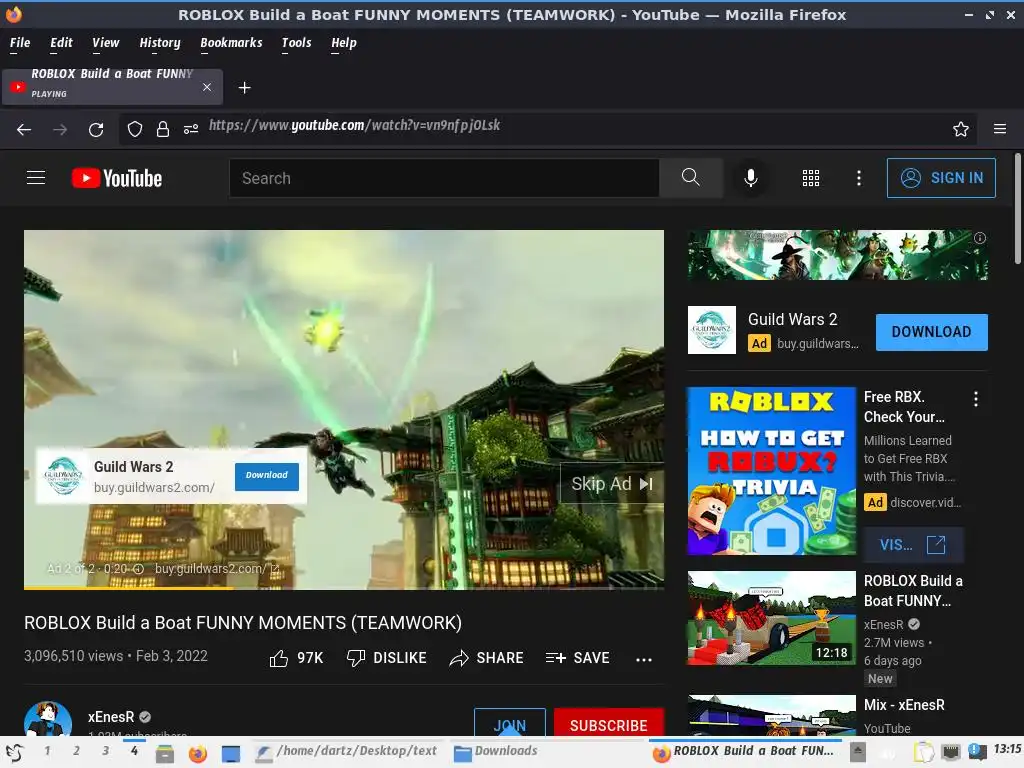The image size is (1024, 768).
Task: Open the xEnesR channel avatar
Action: click(48, 719)
